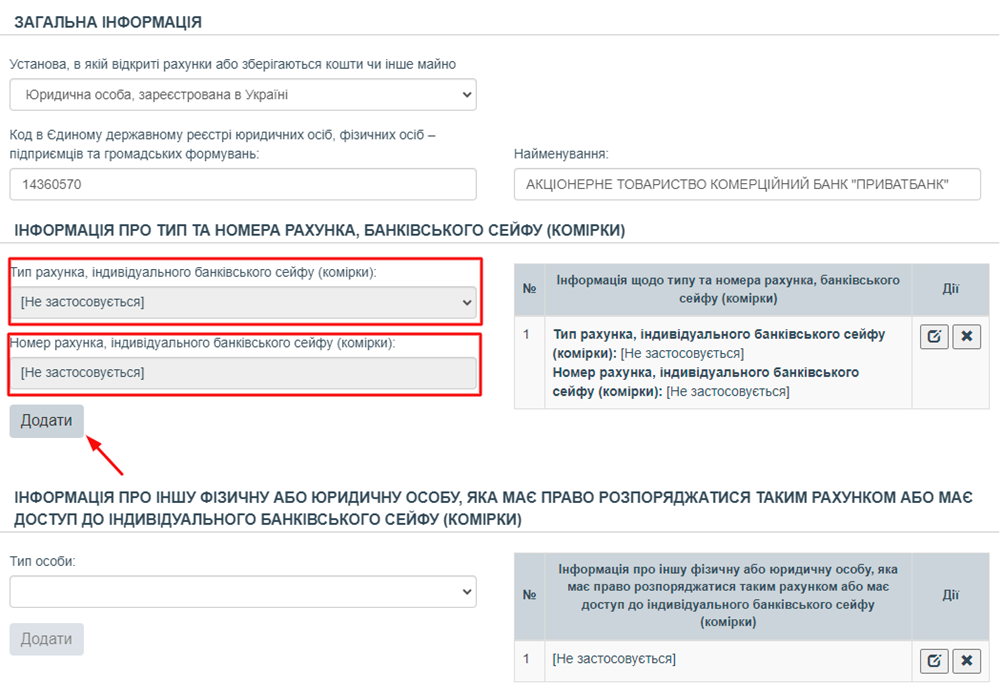Select the account info cell in row 1
Viewport: 1004px width, 688px height.
729,363
